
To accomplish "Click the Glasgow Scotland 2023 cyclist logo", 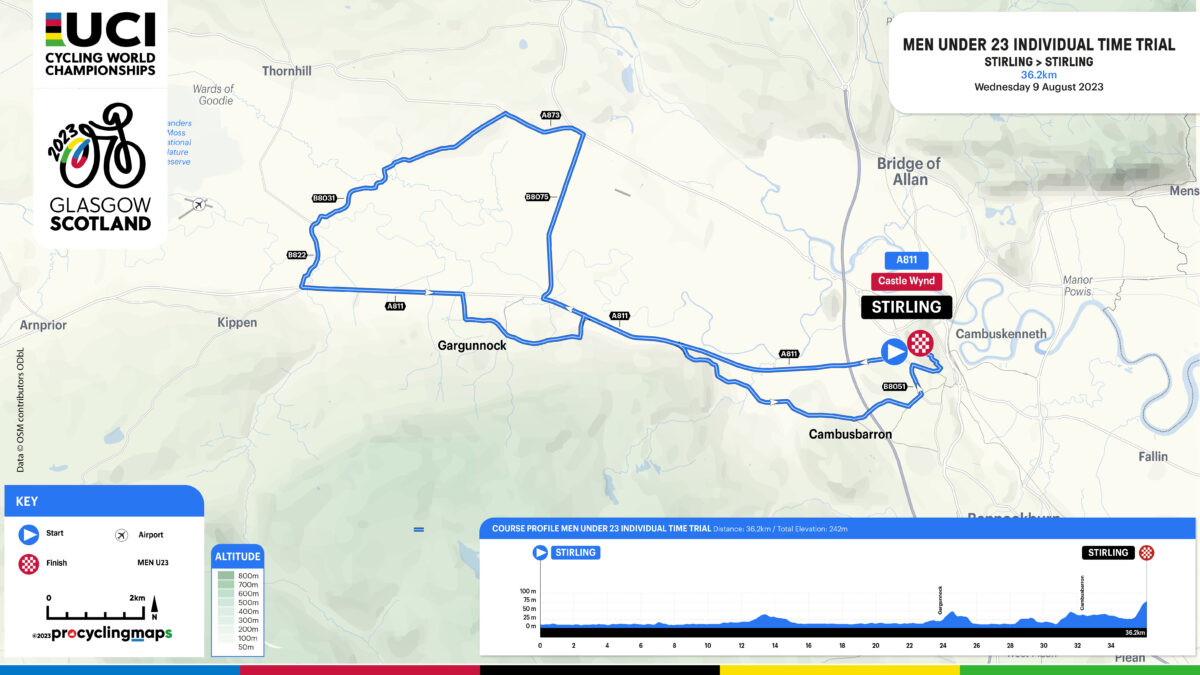I will pos(100,166).
